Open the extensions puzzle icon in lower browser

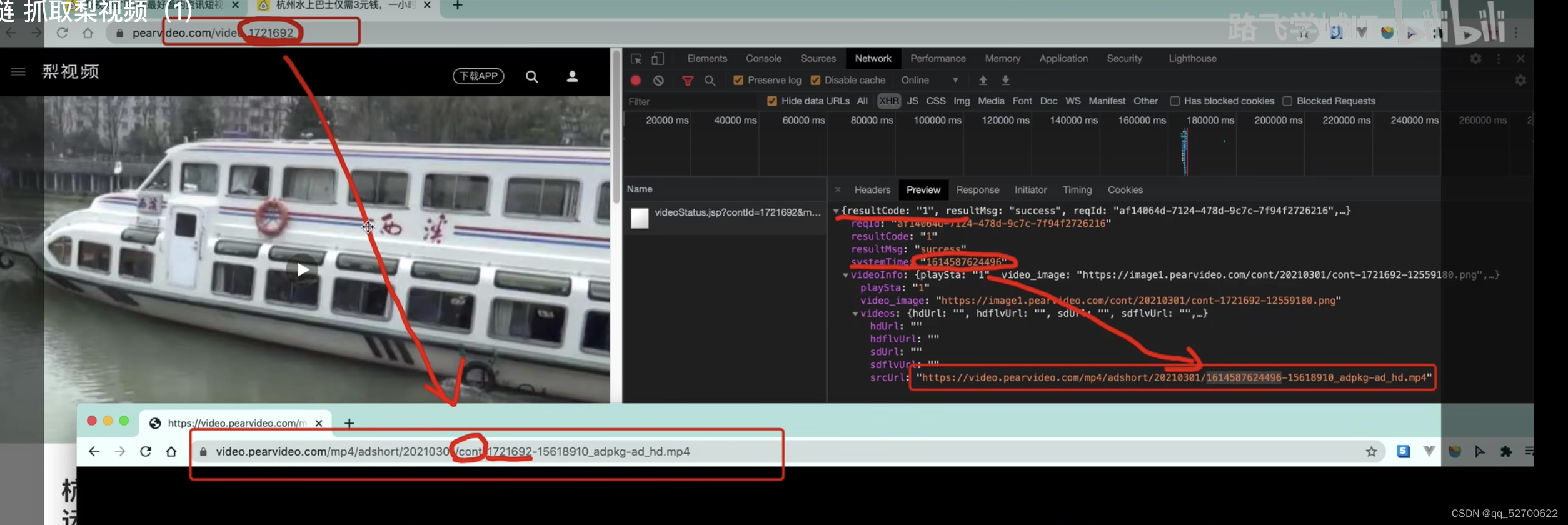coord(1506,451)
